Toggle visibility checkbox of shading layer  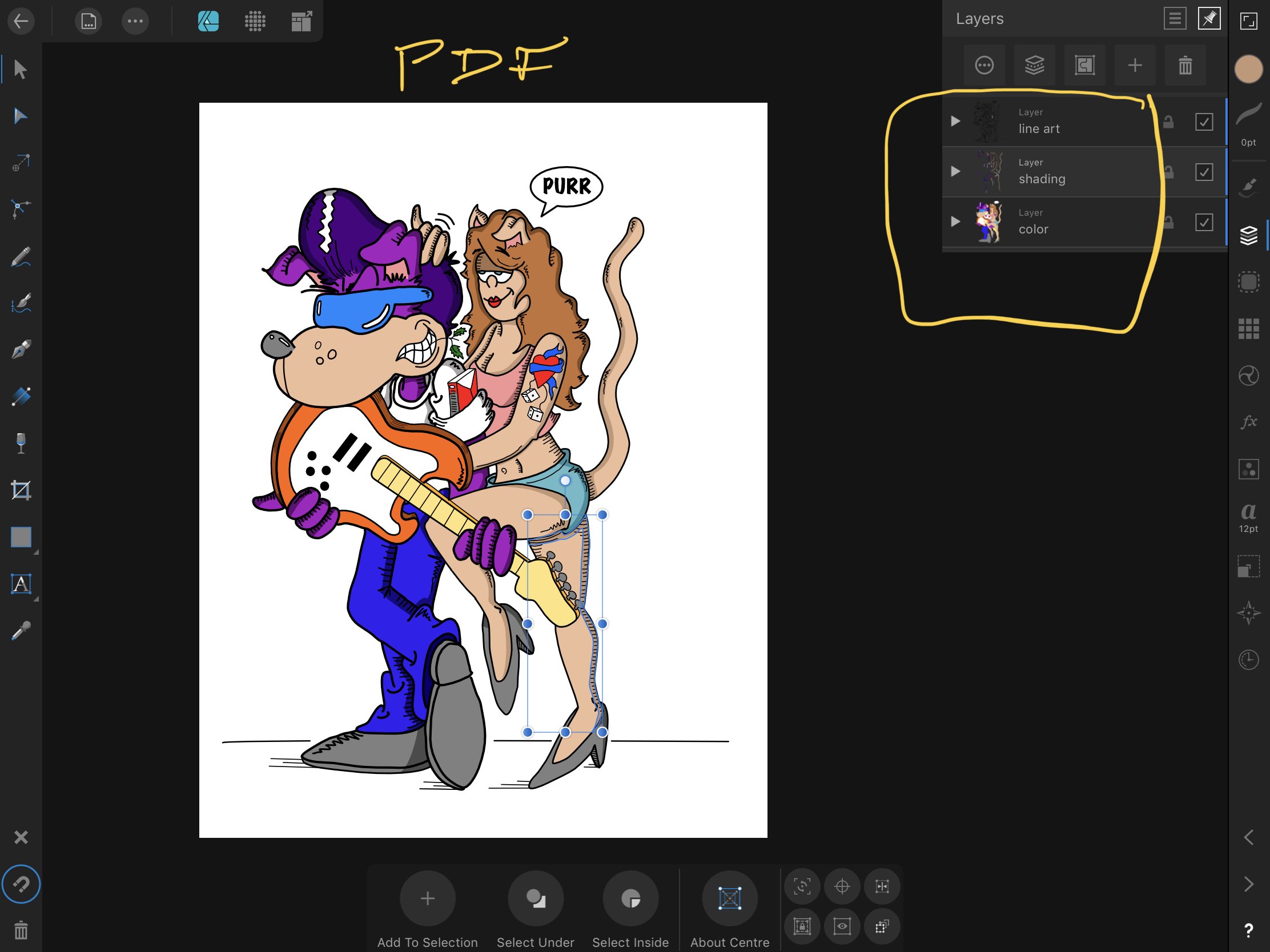1203,172
